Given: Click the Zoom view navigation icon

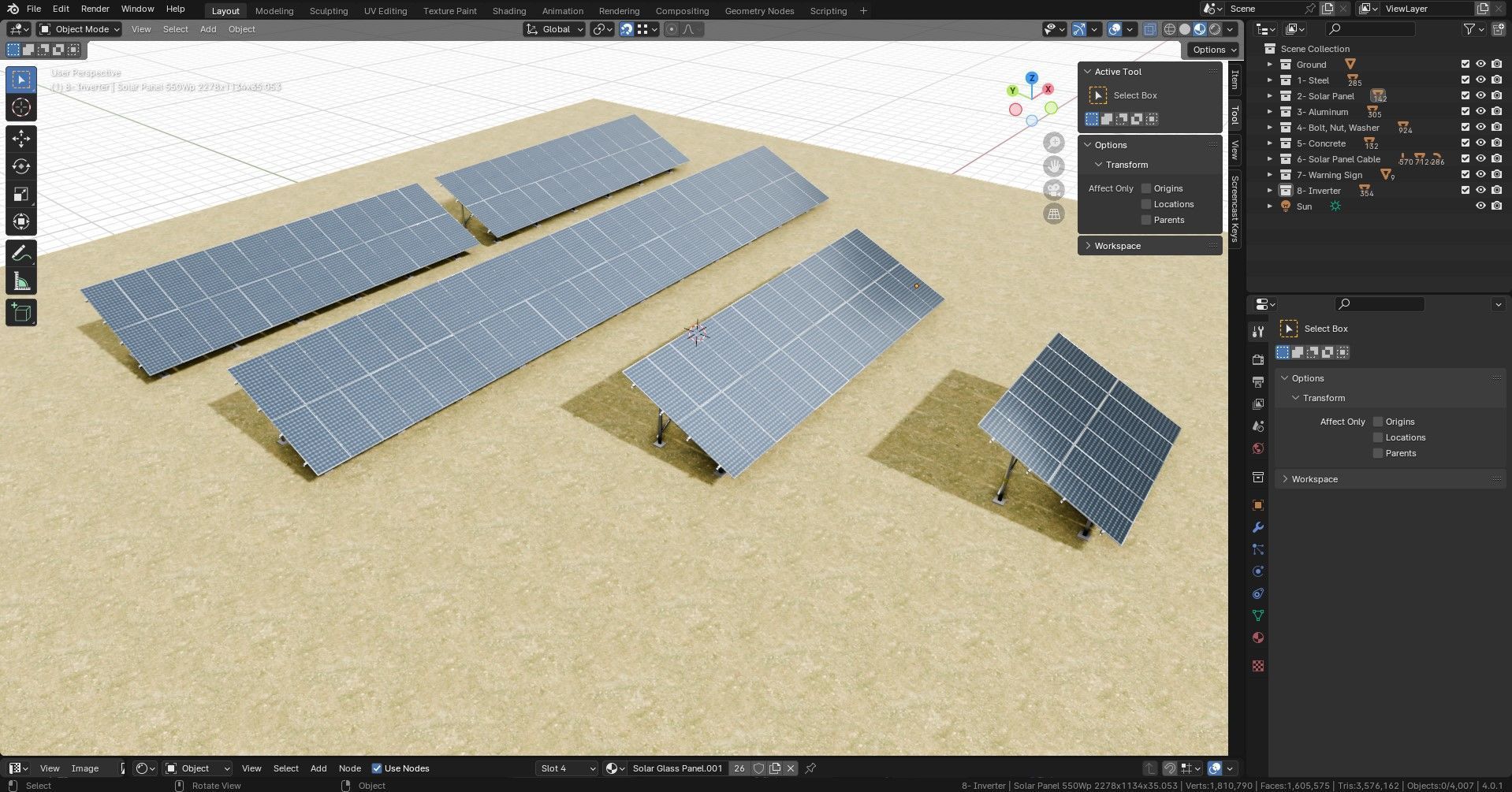Looking at the screenshot, I should click(x=1054, y=143).
